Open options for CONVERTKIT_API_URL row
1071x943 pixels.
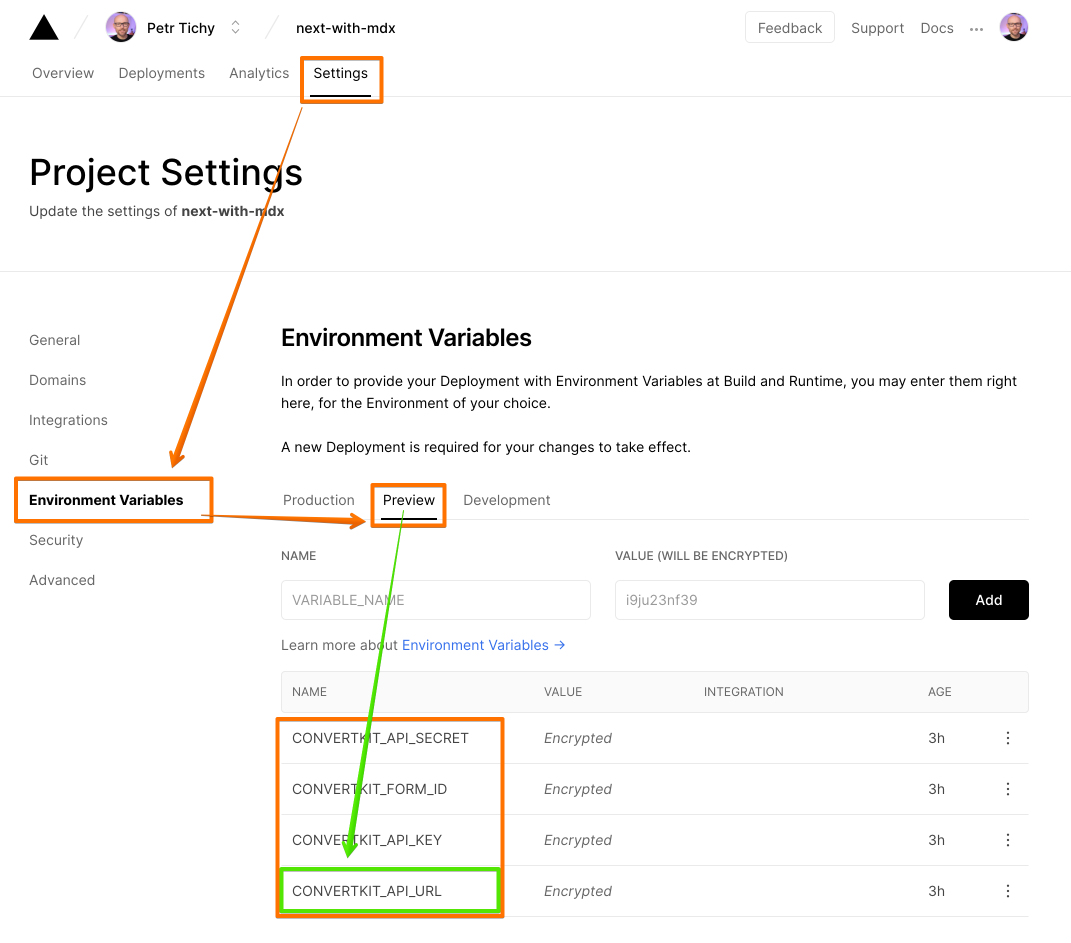tap(1007, 891)
